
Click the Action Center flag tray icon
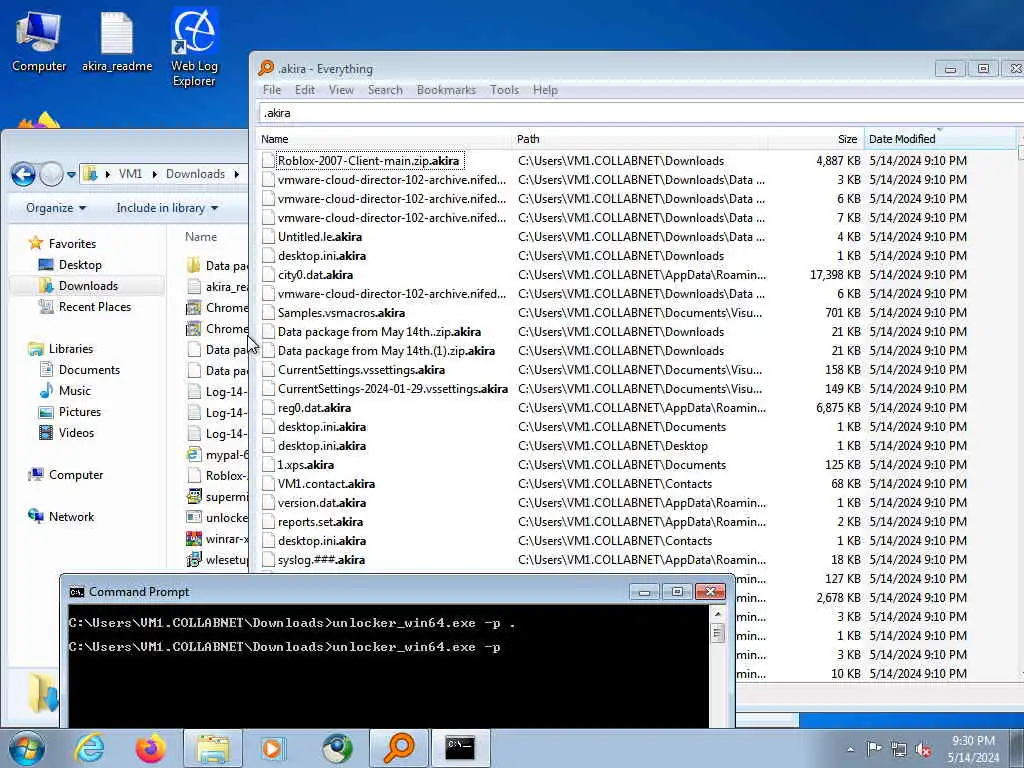[x=874, y=748]
